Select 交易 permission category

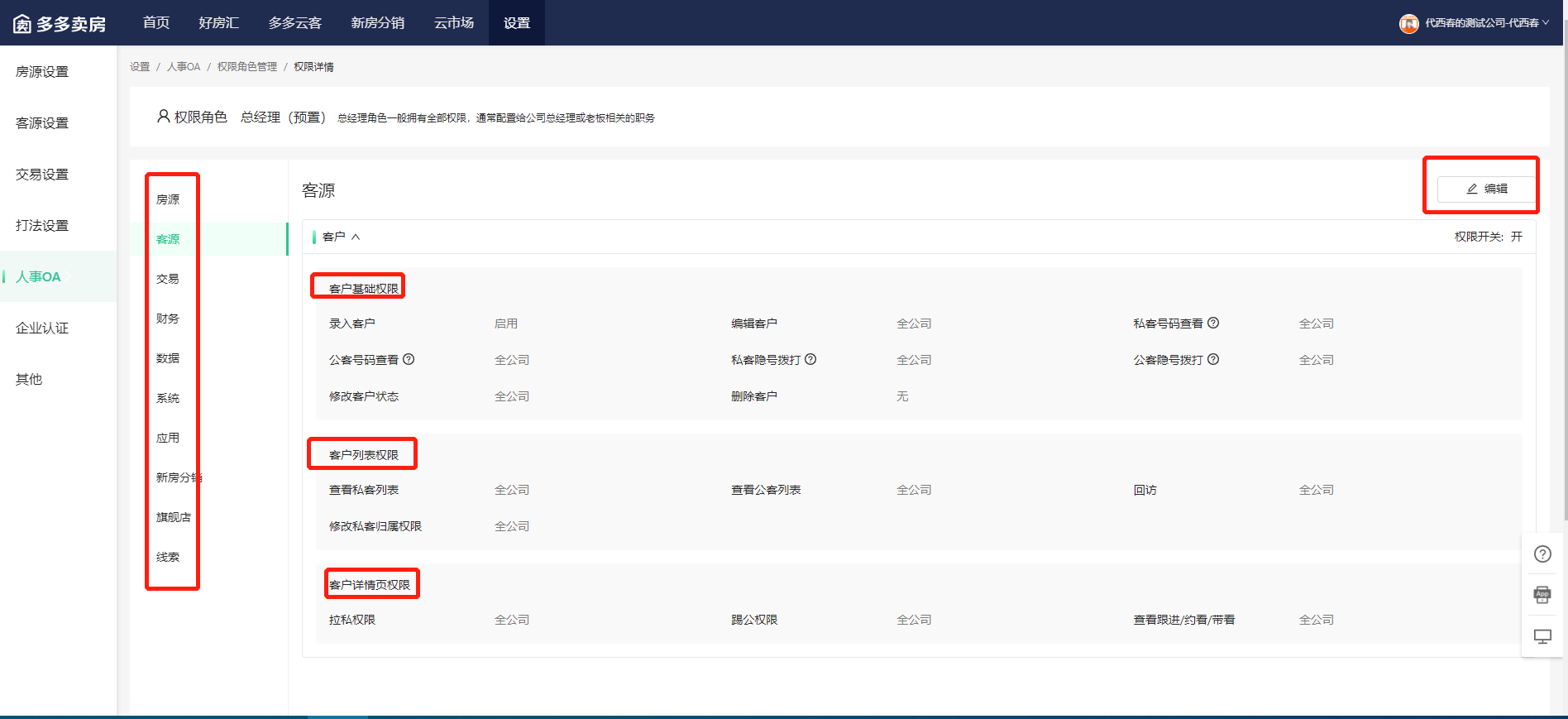click(x=168, y=279)
